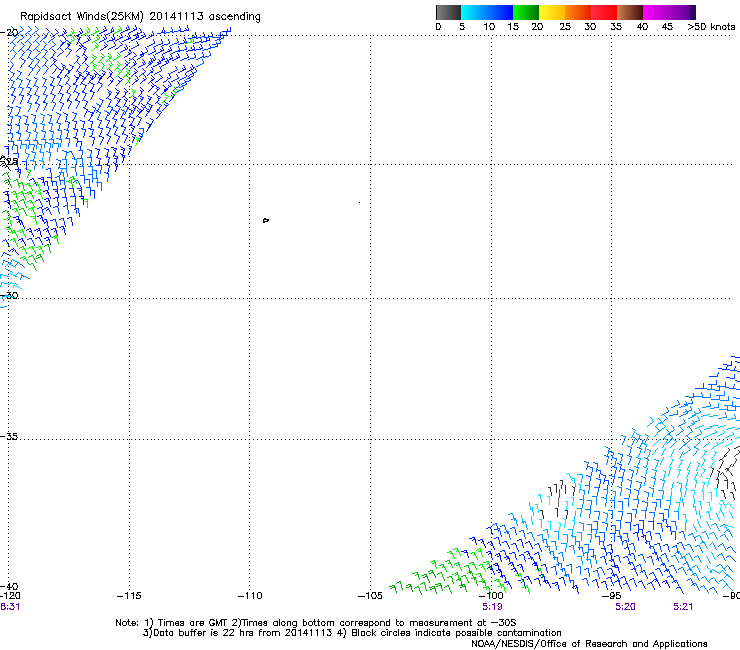Click the '-95' longitude axis label

point(612,596)
